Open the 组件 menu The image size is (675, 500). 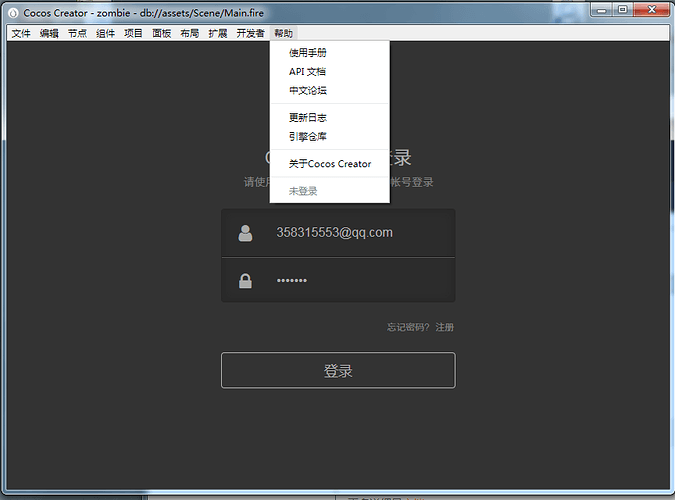105,33
